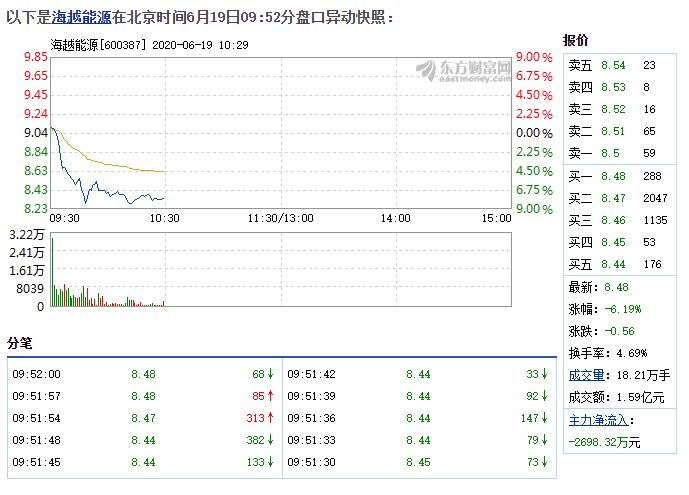Click the 9.85 price axis label
689x495 pixels.
pyautogui.click(x=36, y=57)
